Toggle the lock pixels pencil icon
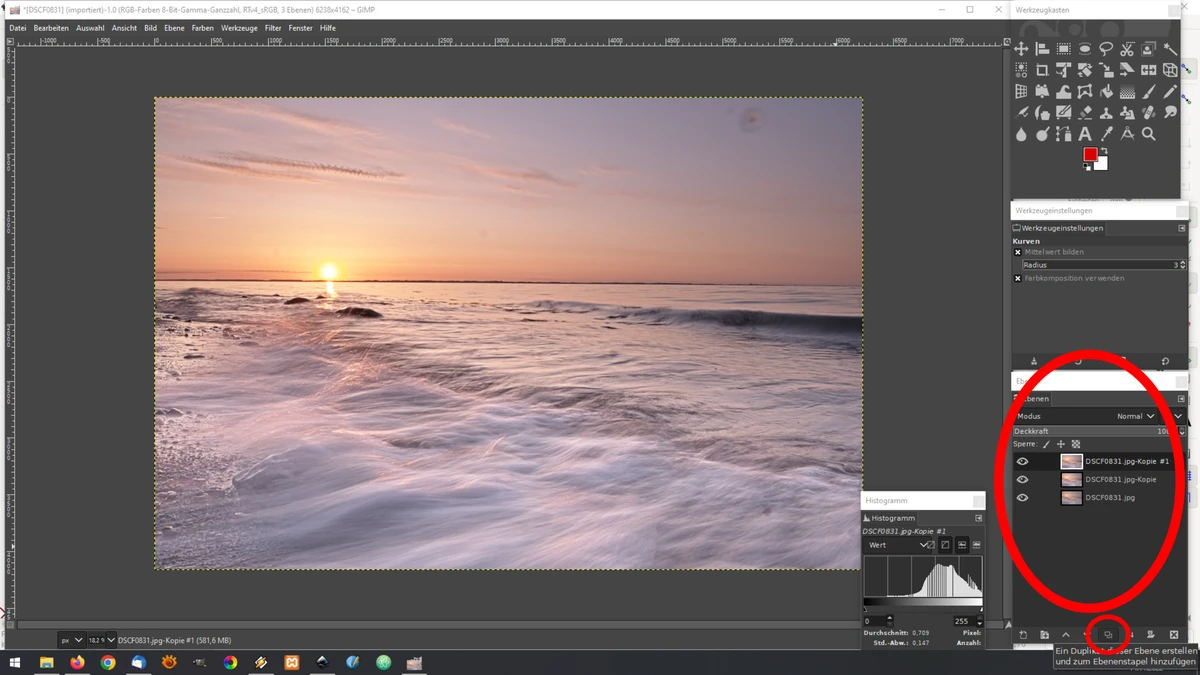 click(x=1047, y=444)
